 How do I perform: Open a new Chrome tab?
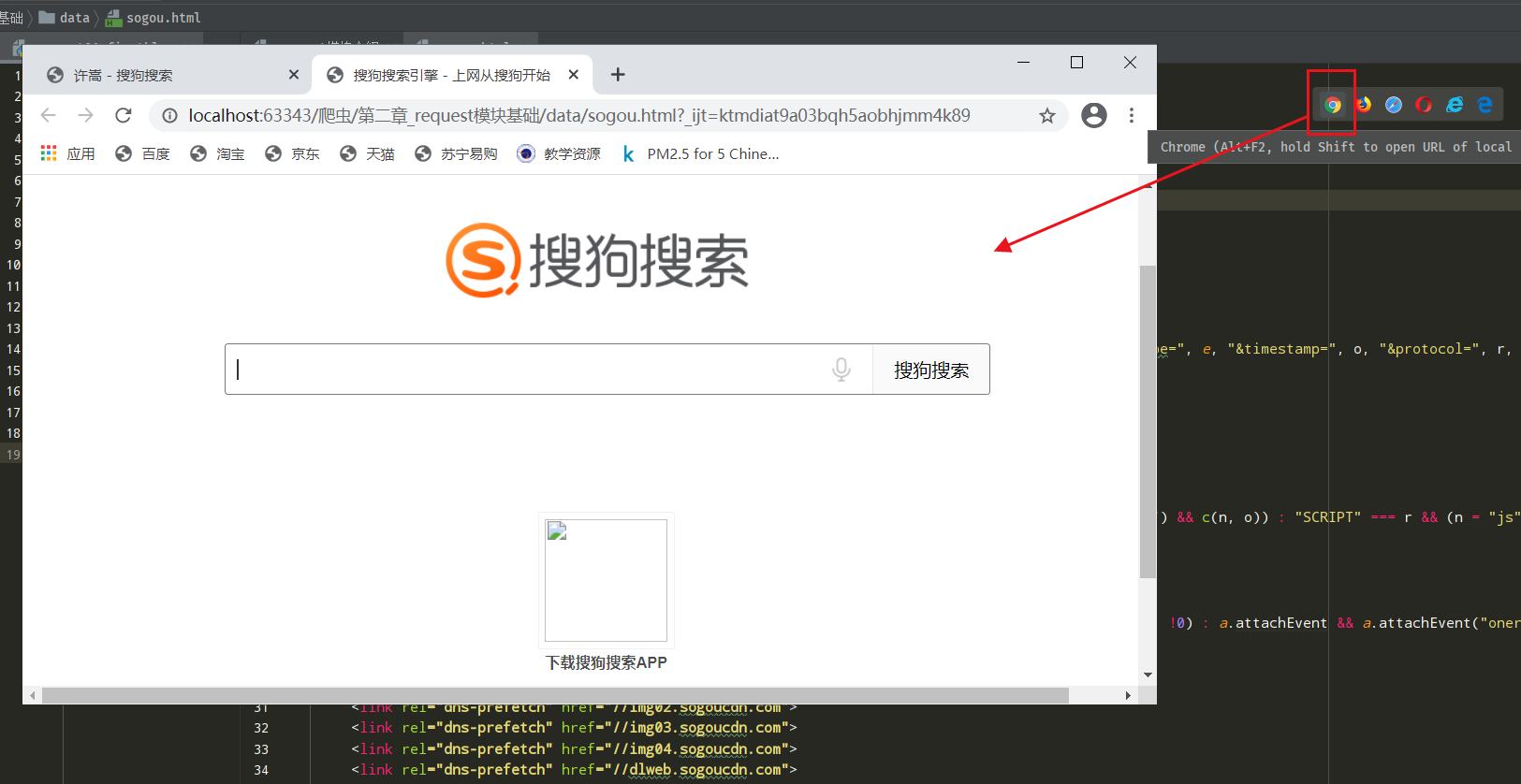pyautogui.click(x=618, y=75)
